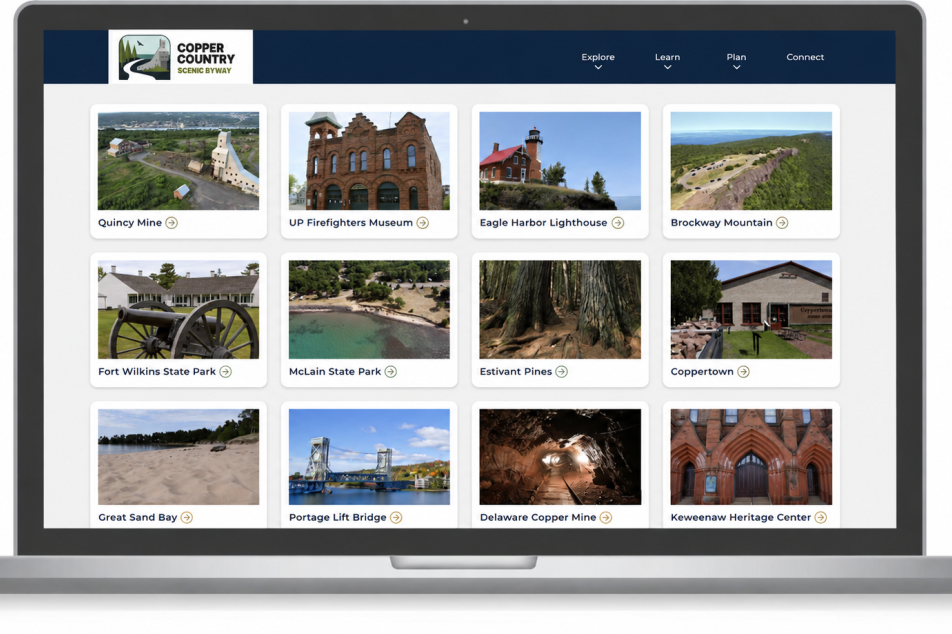Select the Fort Wilkins cannon photo
The width and height of the screenshot is (952, 634).
pos(178,310)
